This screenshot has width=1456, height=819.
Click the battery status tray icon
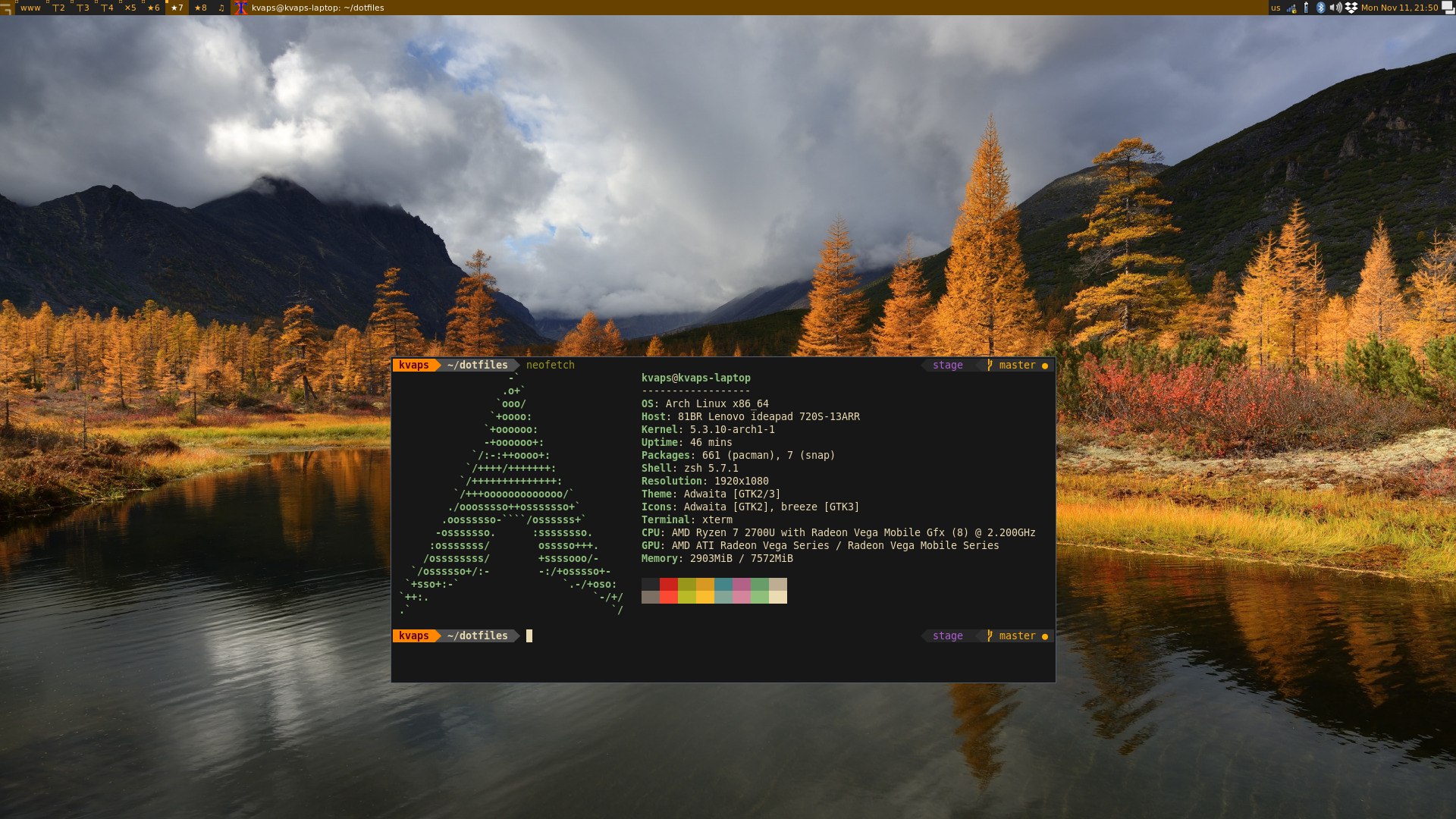click(1306, 8)
